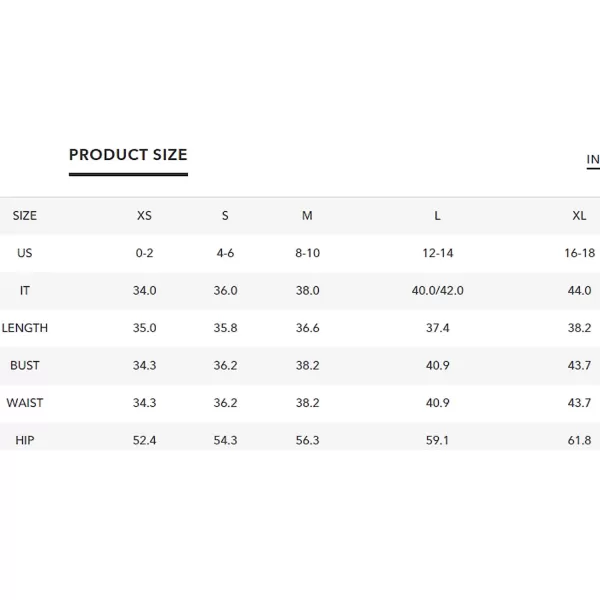The width and height of the screenshot is (600, 600).
Task: Click US size 16-18 cell
Action: click(x=579, y=253)
